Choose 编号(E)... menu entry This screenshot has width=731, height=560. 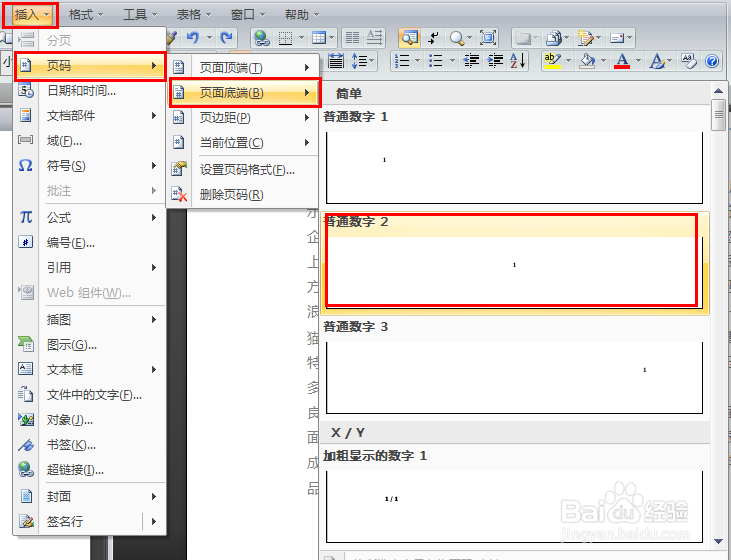tap(90, 243)
